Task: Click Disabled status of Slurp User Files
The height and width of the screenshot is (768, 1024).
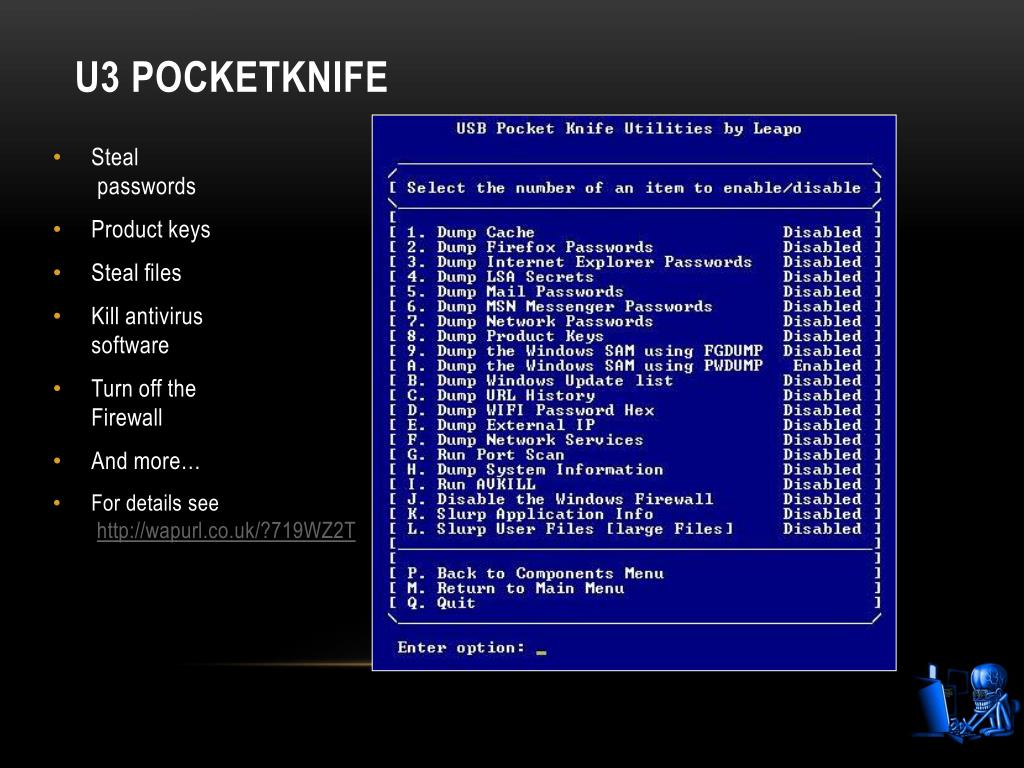Action: tap(822, 529)
